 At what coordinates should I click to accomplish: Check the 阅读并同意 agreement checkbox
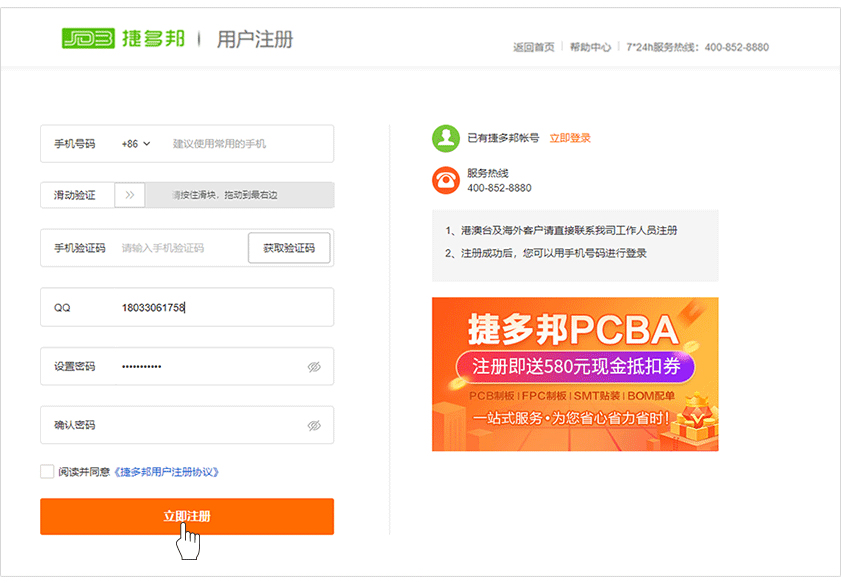click(47, 472)
